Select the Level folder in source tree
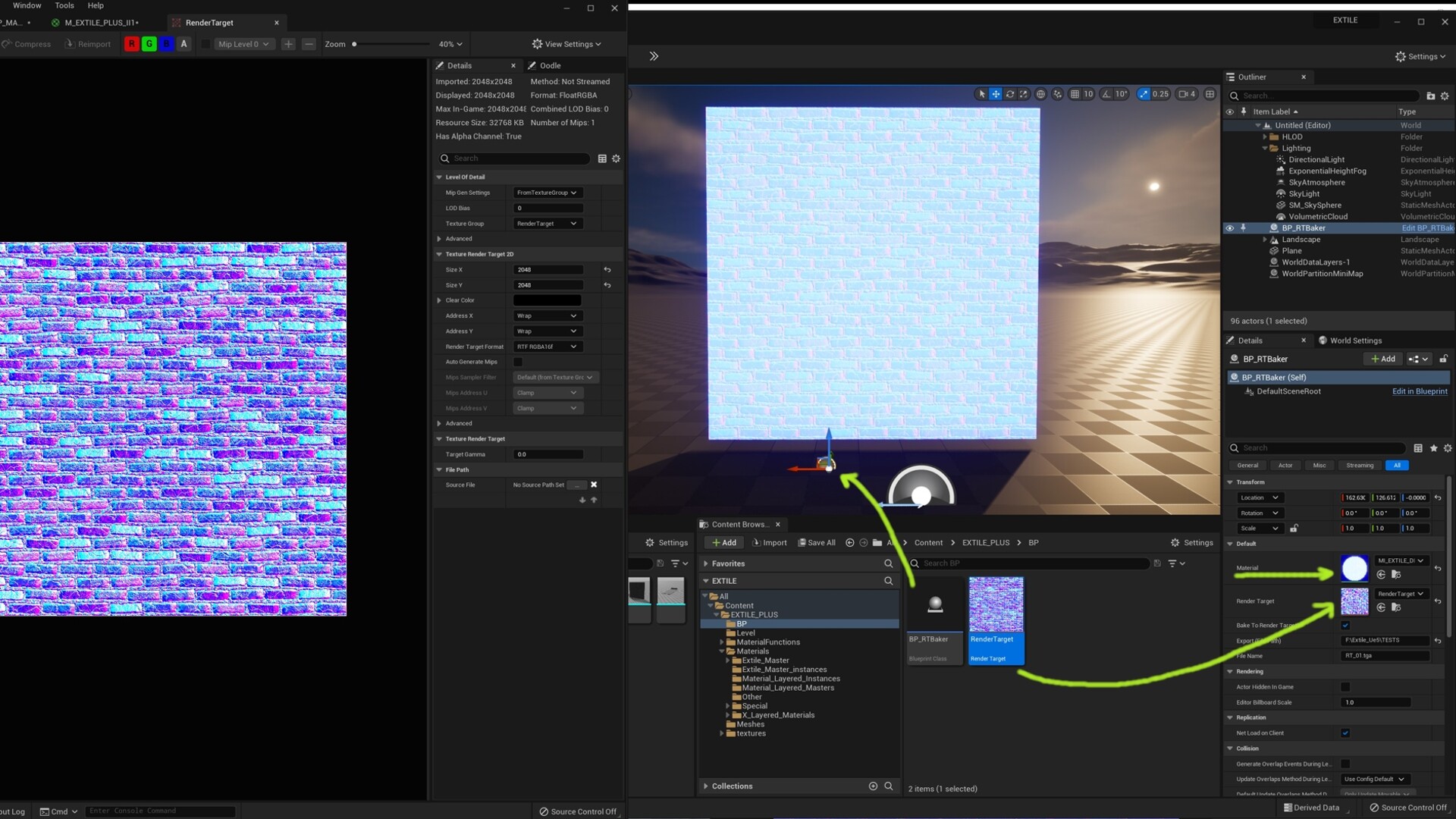 (745, 633)
